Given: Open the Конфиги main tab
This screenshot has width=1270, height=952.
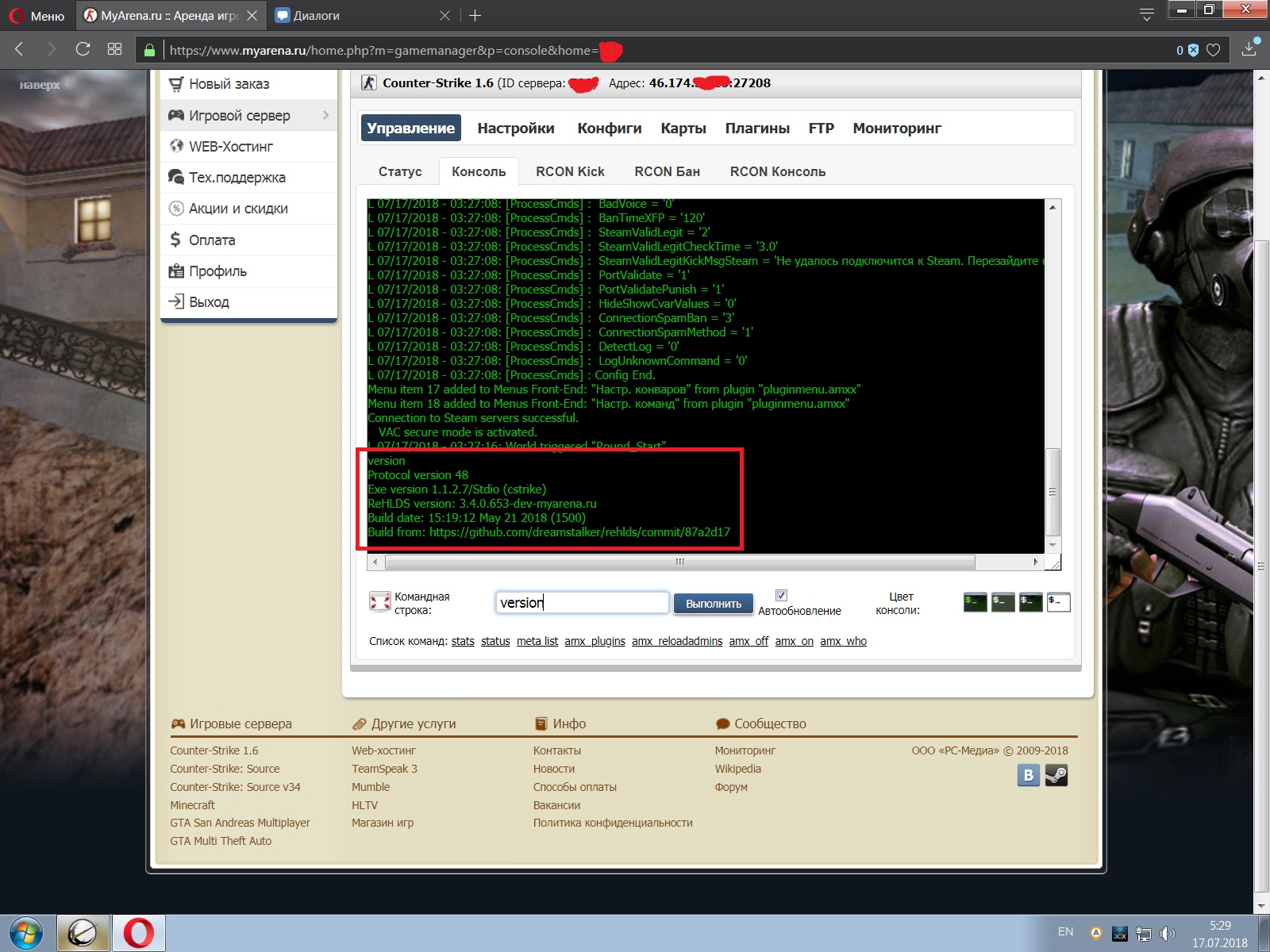Looking at the screenshot, I should pos(610,128).
